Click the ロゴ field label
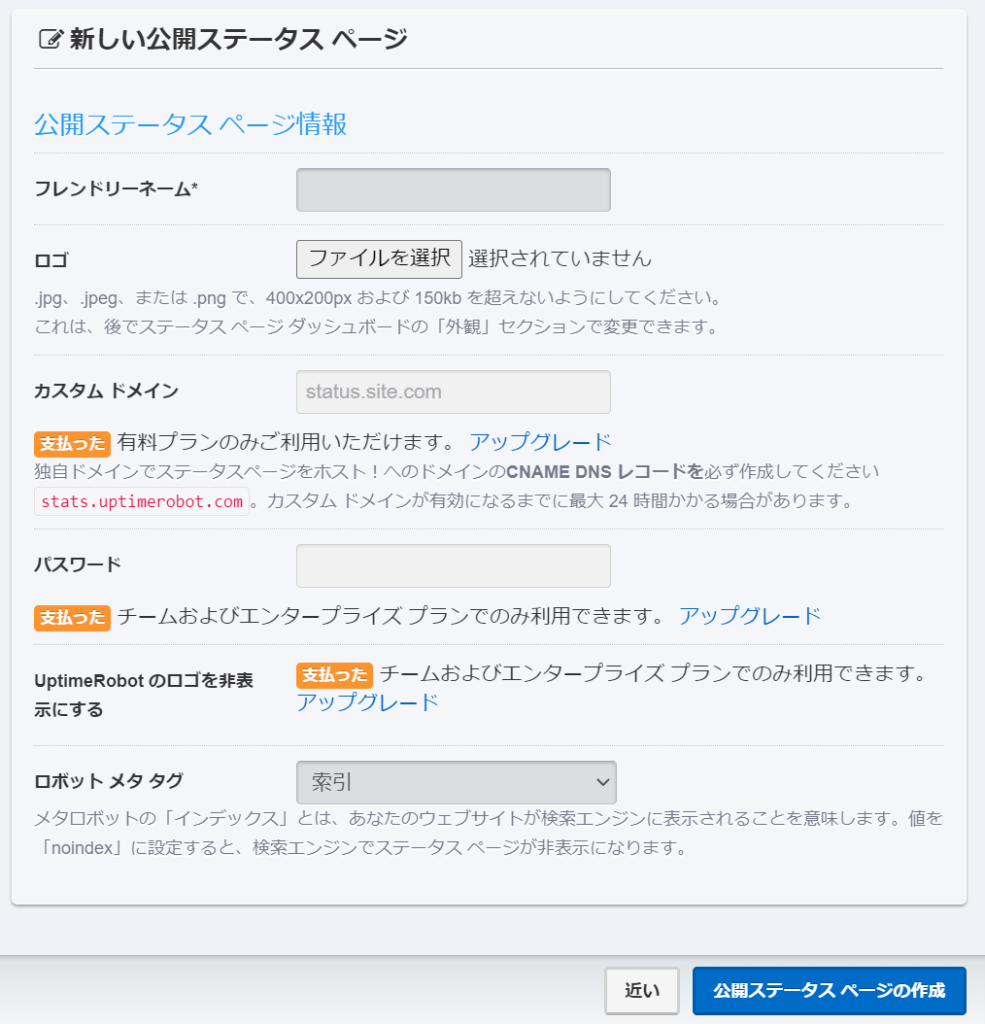 tap(52, 261)
